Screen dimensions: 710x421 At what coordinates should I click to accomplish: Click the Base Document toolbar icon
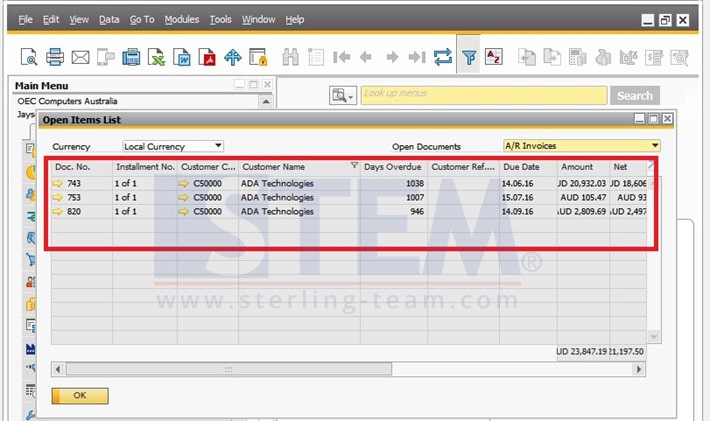pyautogui.click(x=527, y=57)
